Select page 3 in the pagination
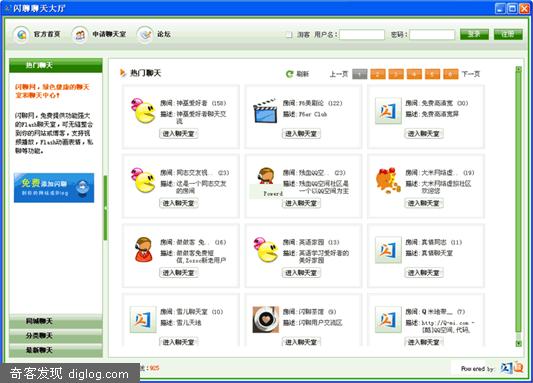Image resolution: width=533 pixels, height=383 pixels. coord(396,74)
